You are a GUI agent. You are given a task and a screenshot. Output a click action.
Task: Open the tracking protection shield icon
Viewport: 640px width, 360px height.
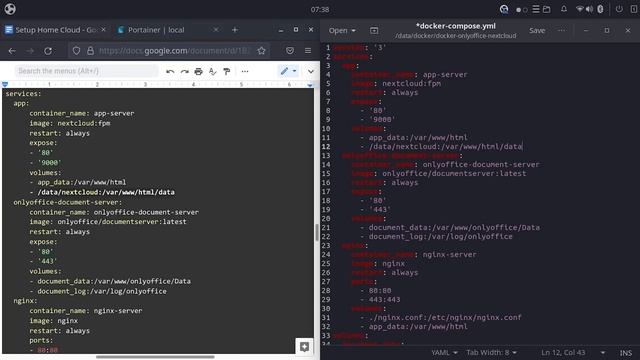(x=76, y=51)
